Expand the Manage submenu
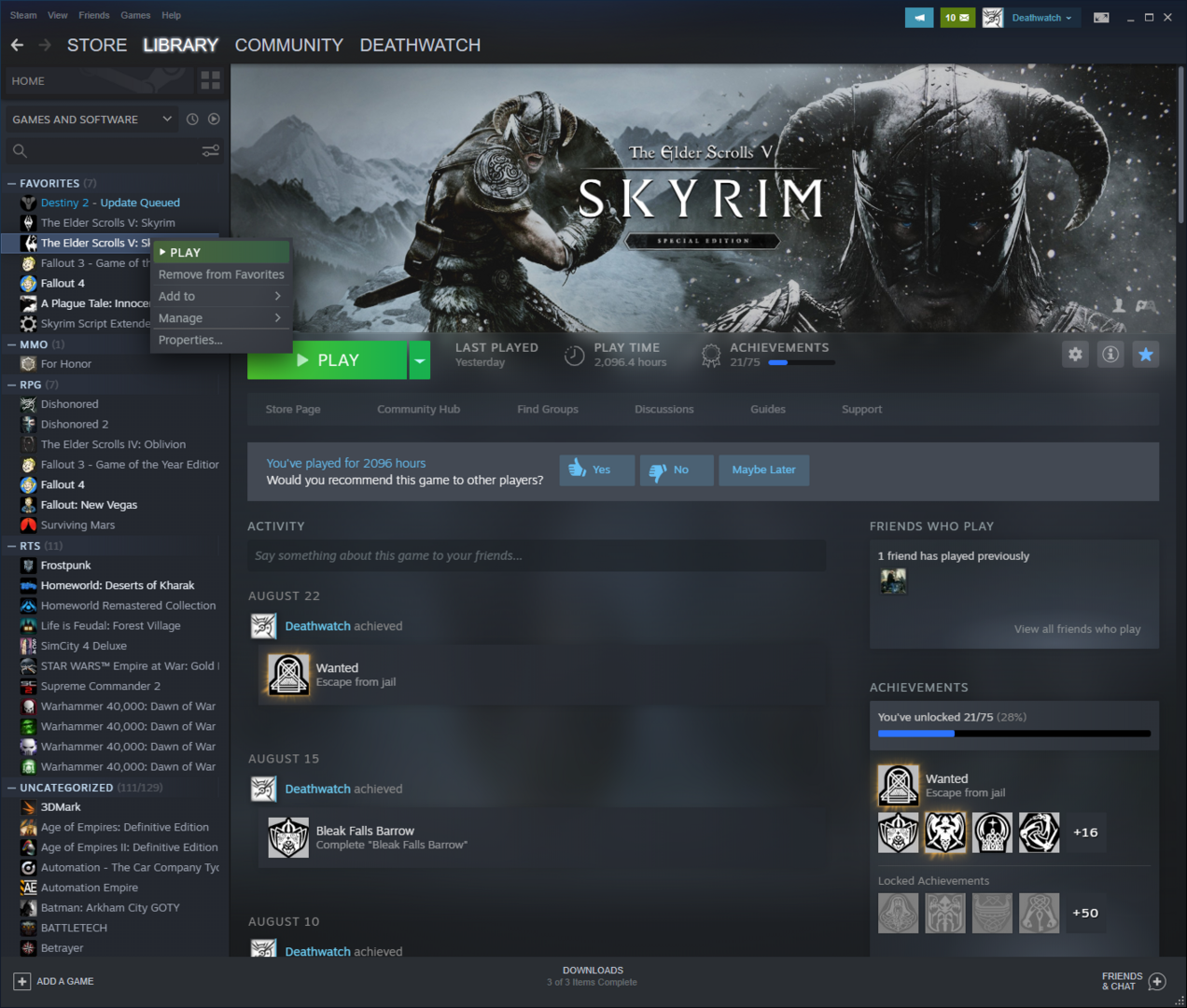This screenshot has height=1008, width=1187. 221,318
